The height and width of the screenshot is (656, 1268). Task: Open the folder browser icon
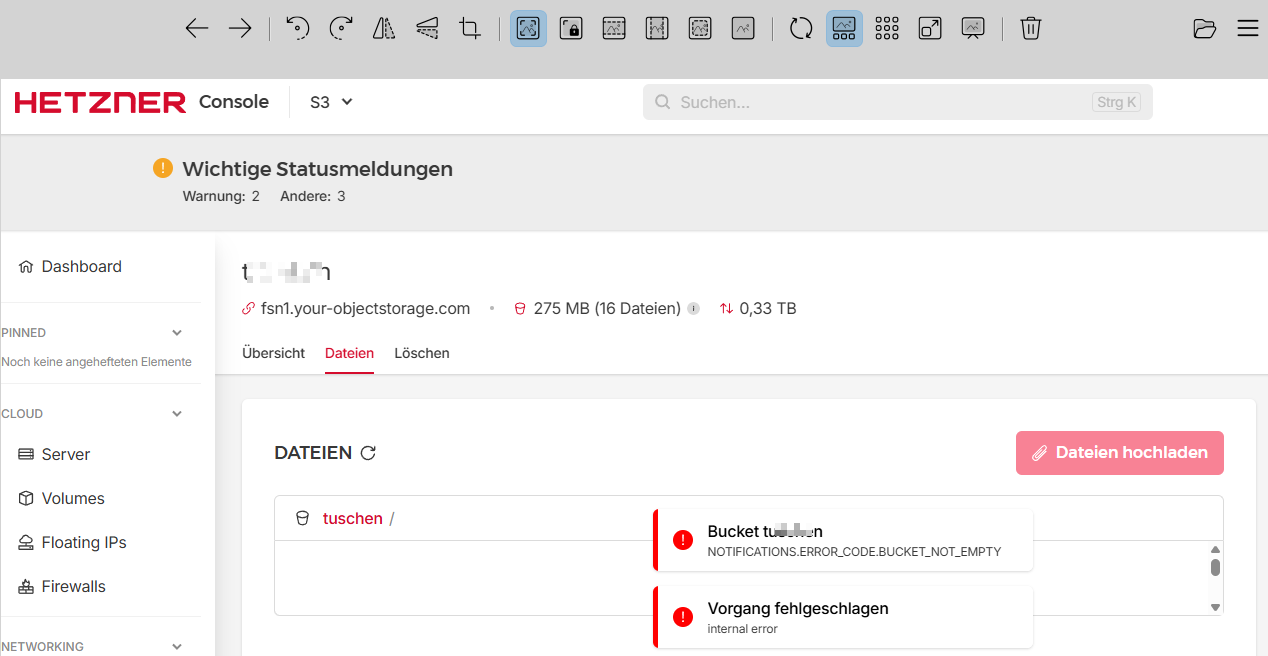click(1204, 28)
